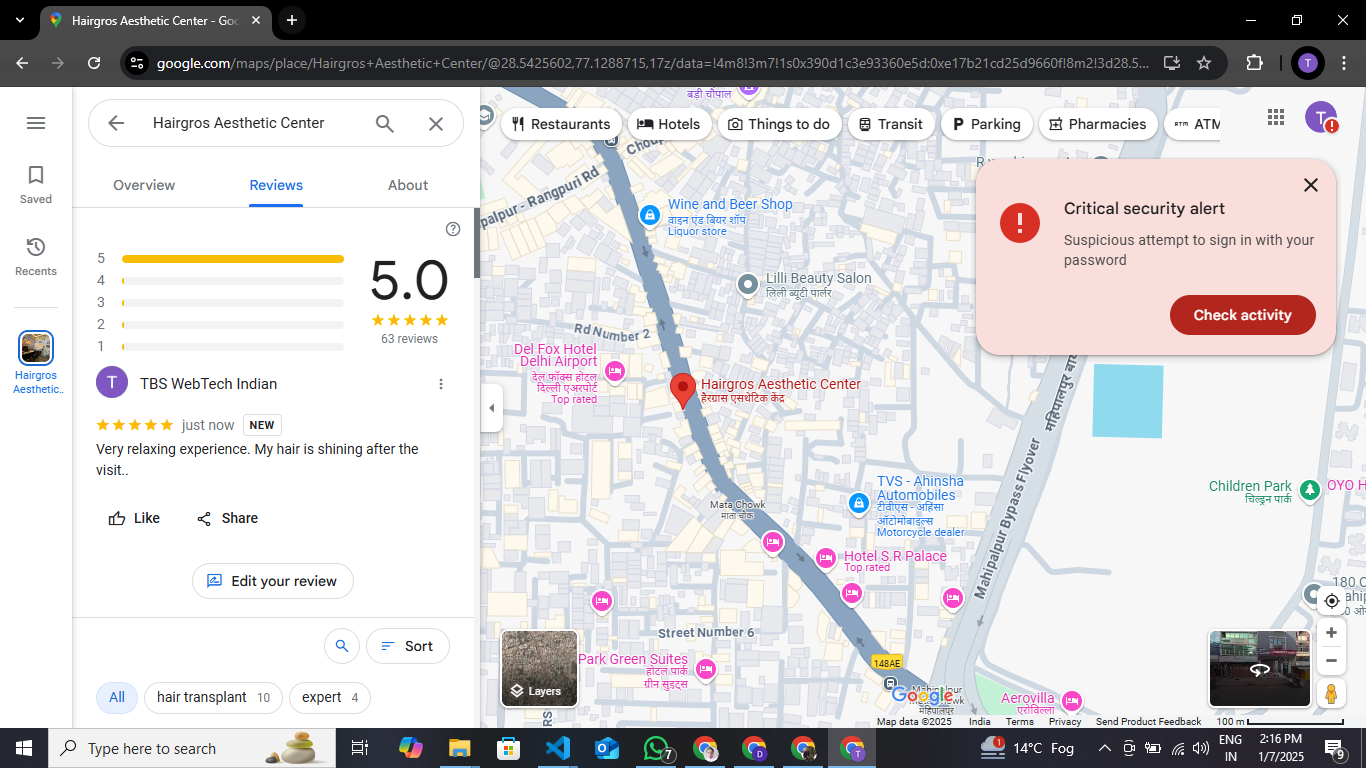Click the show-your-location target icon

(x=1331, y=601)
